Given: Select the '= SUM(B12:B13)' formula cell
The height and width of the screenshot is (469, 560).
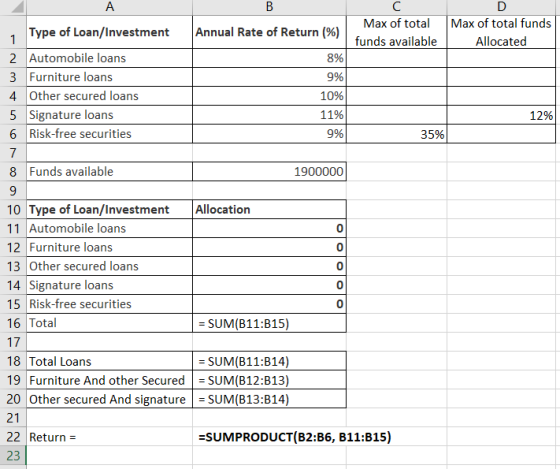Looking at the screenshot, I should [269, 380].
